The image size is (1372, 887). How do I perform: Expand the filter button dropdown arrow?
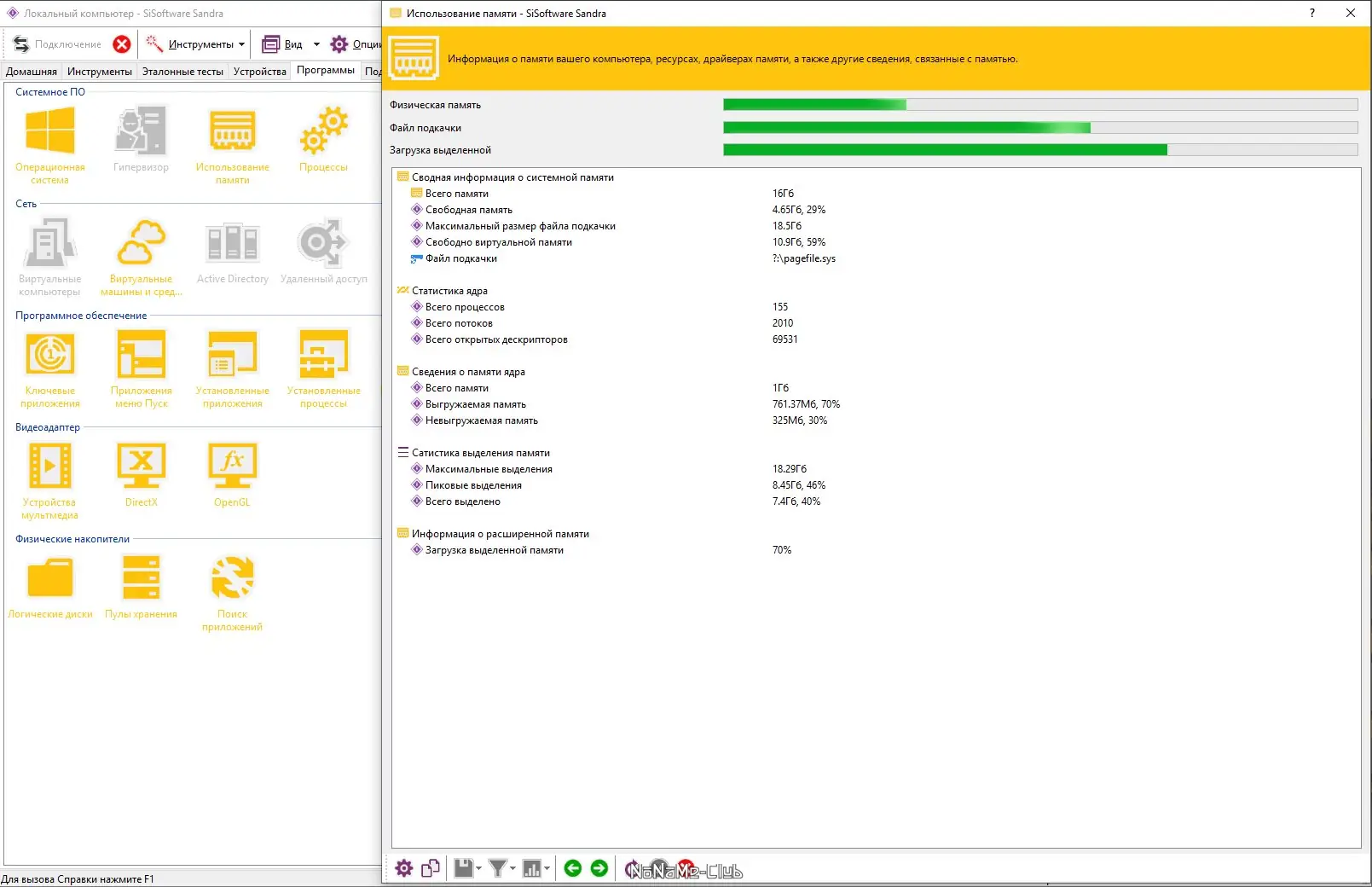point(512,868)
